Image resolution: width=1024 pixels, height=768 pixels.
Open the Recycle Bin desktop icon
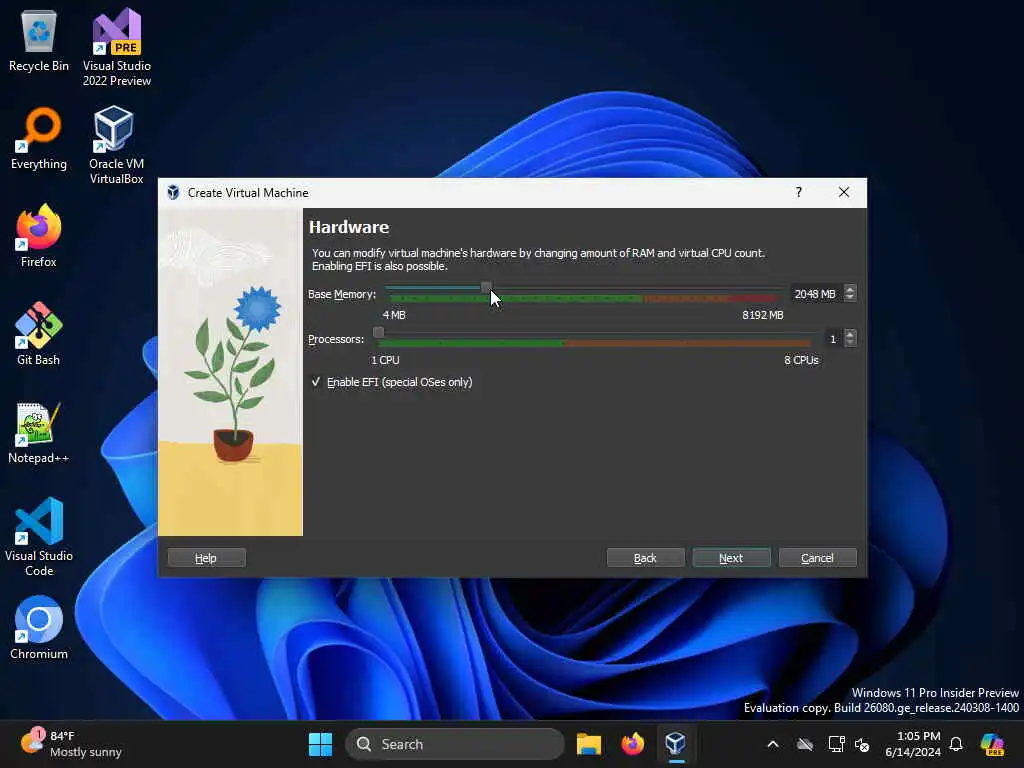tap(39, 42)
